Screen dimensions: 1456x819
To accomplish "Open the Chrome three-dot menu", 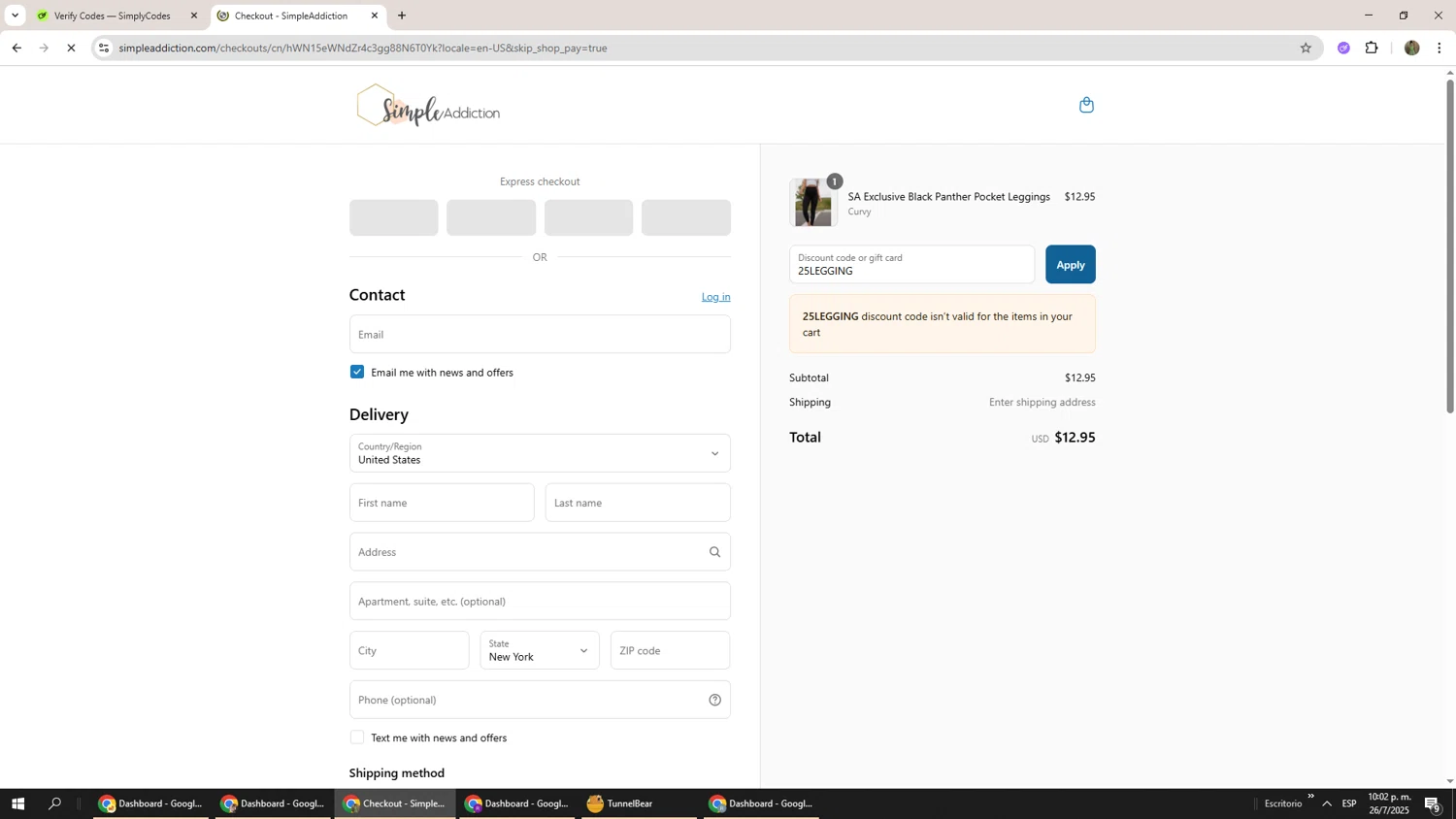I will [x=1439, y=48].
